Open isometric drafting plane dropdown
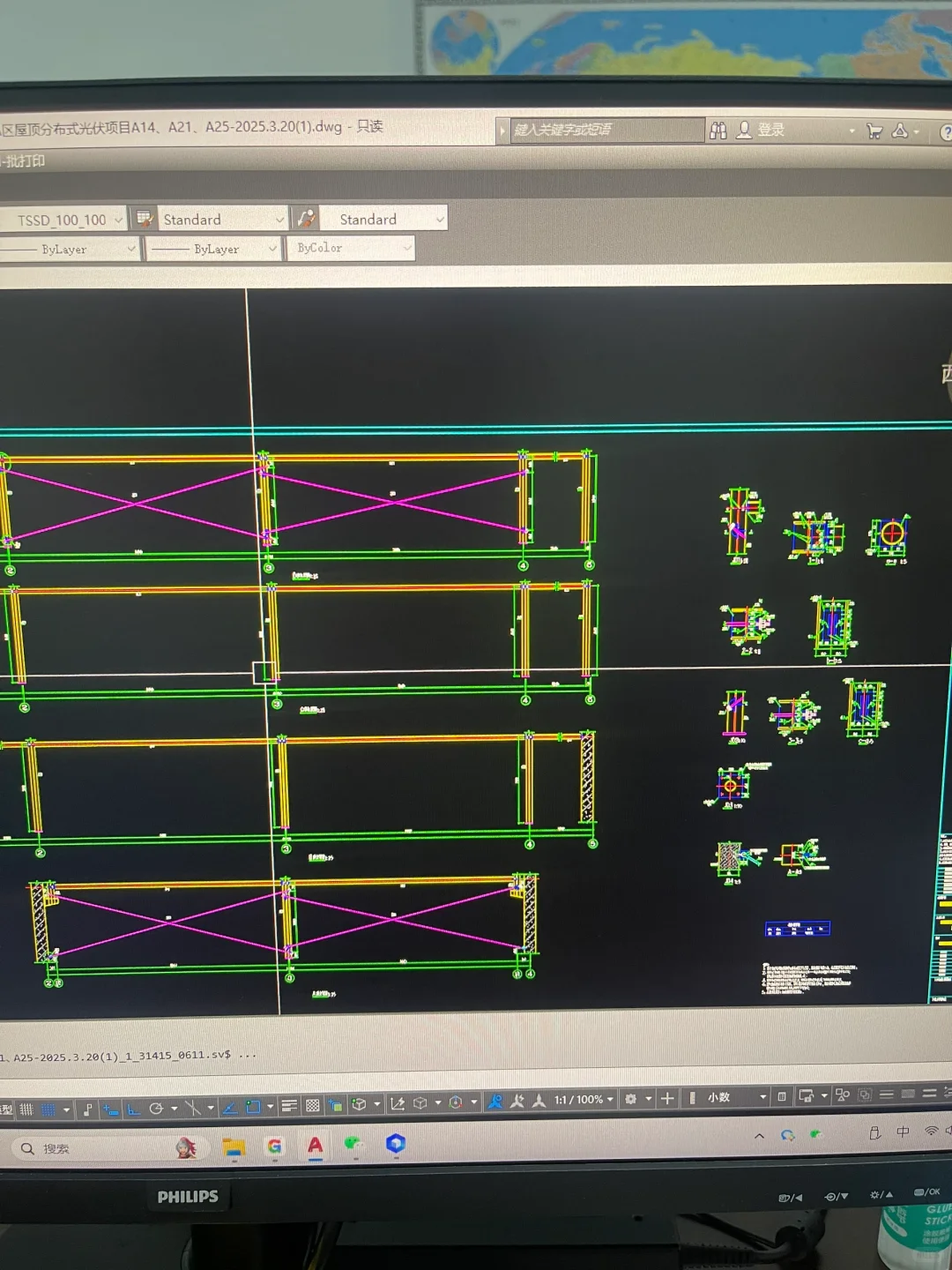Screen dimensions: 952x1270 click(211, 1107)
